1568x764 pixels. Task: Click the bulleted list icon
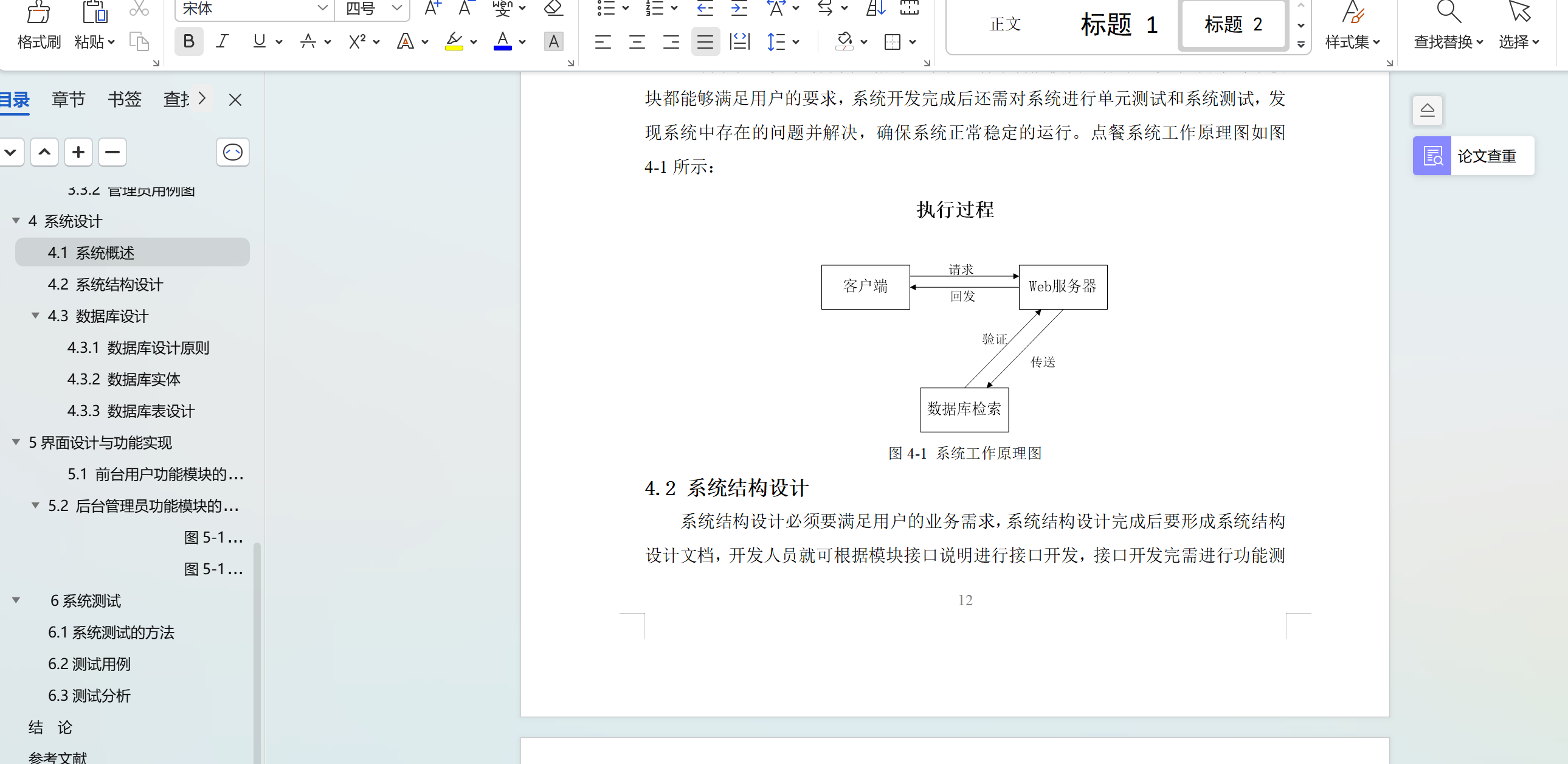click(x=606, y=8)
